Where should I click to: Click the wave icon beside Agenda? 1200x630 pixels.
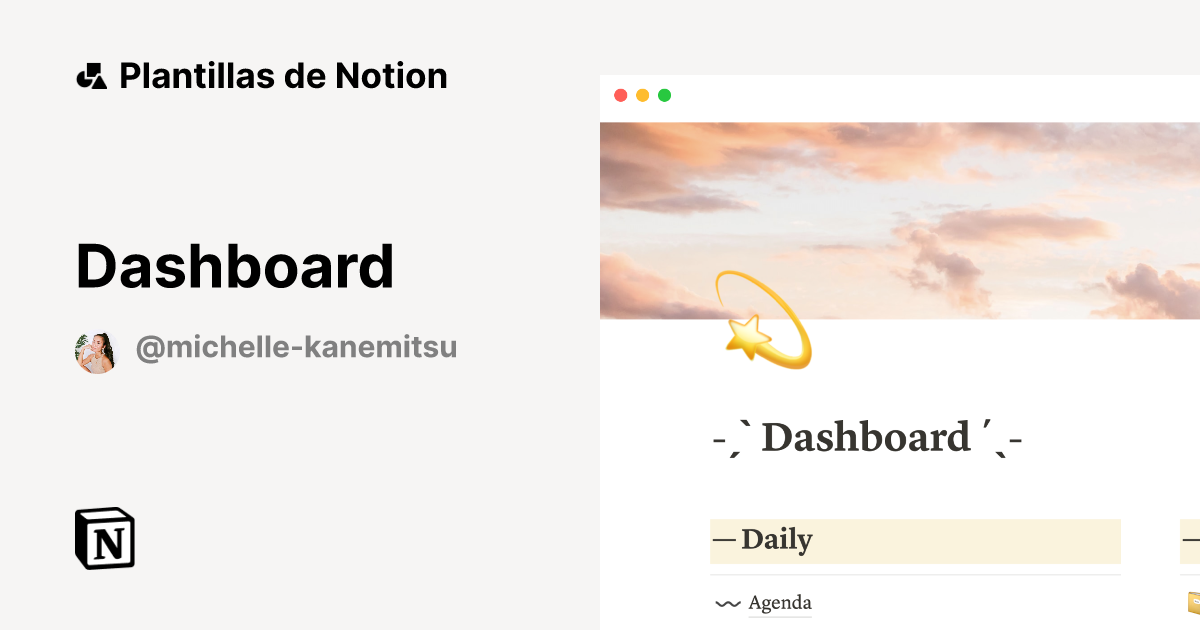pos(727,603)
